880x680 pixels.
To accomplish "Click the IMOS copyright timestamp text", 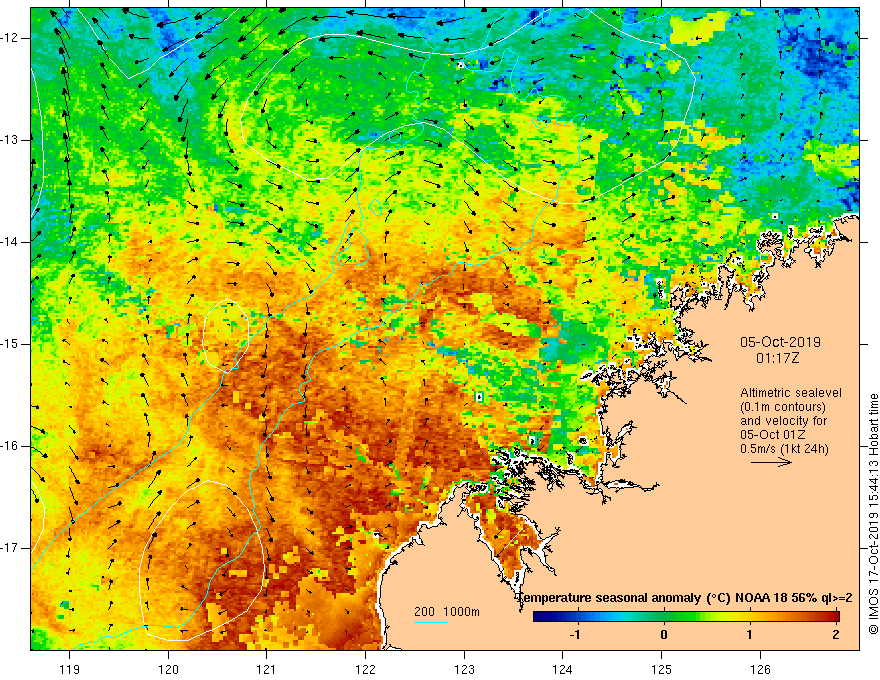I will 873,514.
